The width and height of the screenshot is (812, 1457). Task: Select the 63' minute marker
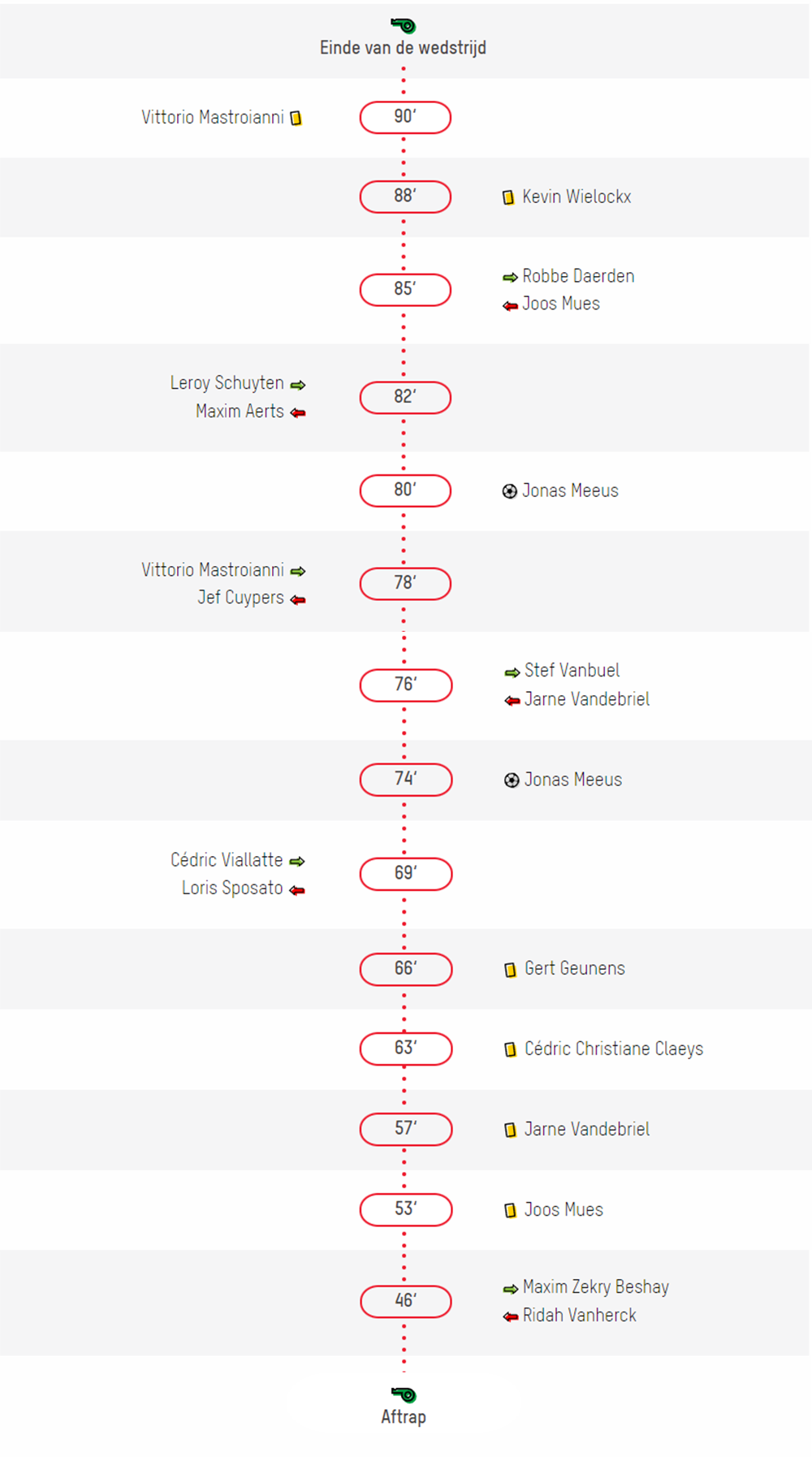click(x=406, y=1048)
